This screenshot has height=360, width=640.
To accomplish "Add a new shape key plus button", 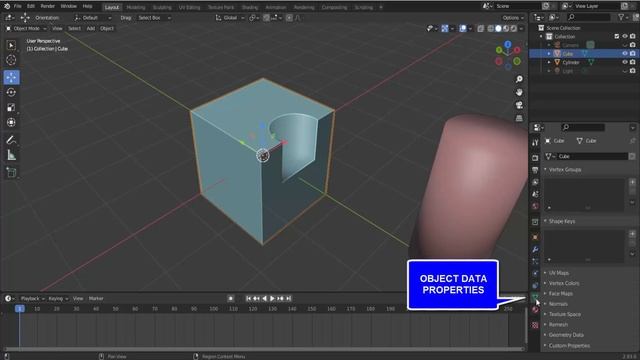I will click(x=632, y=234).
